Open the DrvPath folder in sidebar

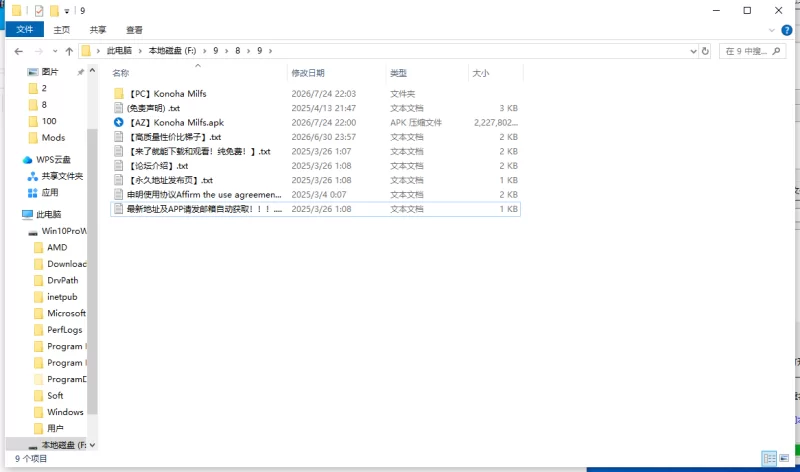pyautogui.click(x=62, y=280)
